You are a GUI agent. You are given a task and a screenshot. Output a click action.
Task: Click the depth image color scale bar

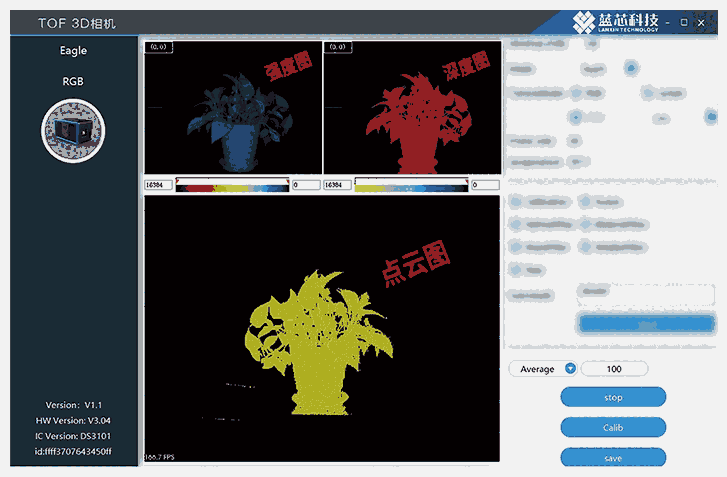click(x=411, y=185)
